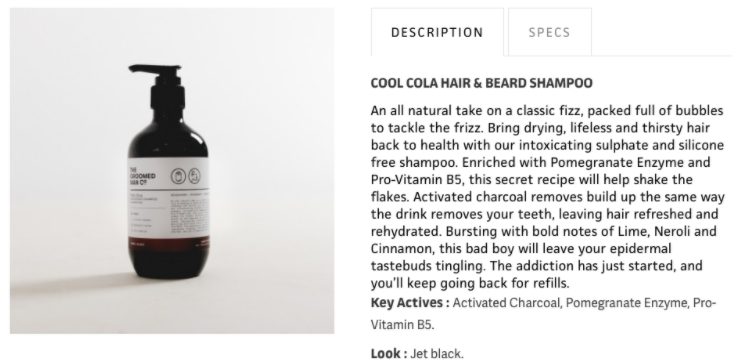
Task: Click the Key Actives label
Action: pos(410,303)
